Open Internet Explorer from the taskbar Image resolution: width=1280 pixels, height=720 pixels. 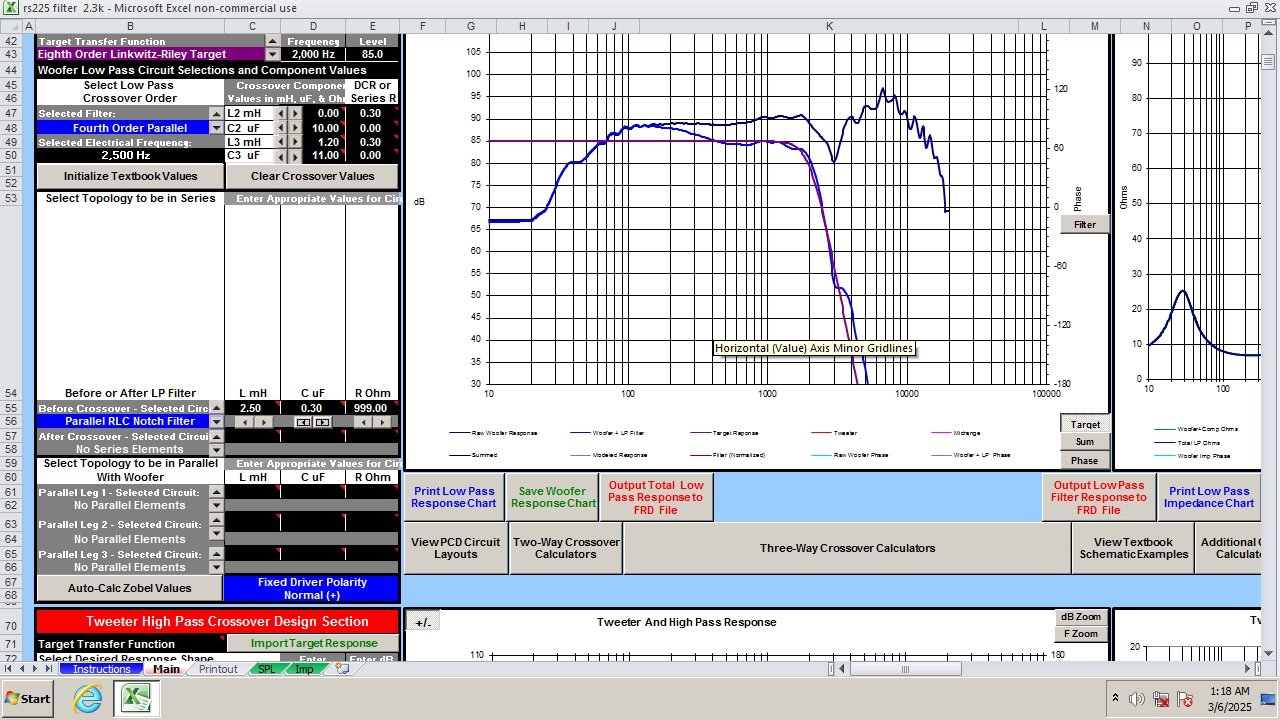pos(88,699)
